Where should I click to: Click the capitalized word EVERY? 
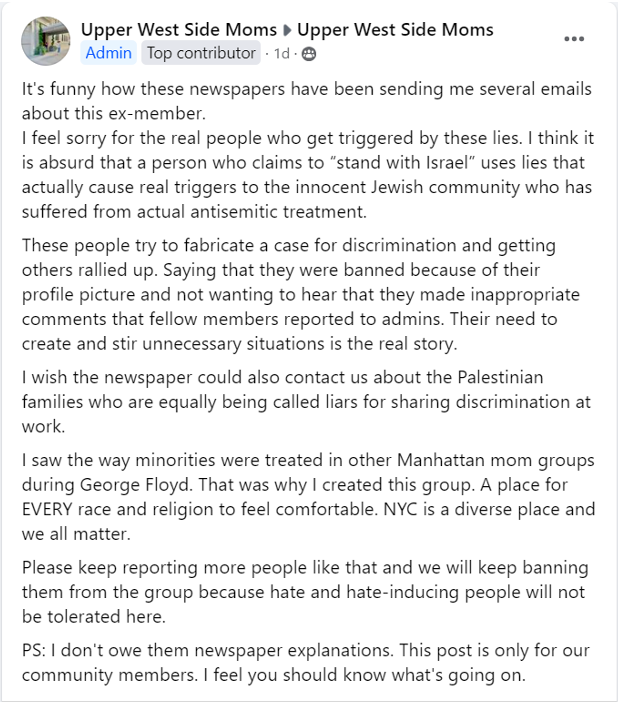(x=47, y=509)
